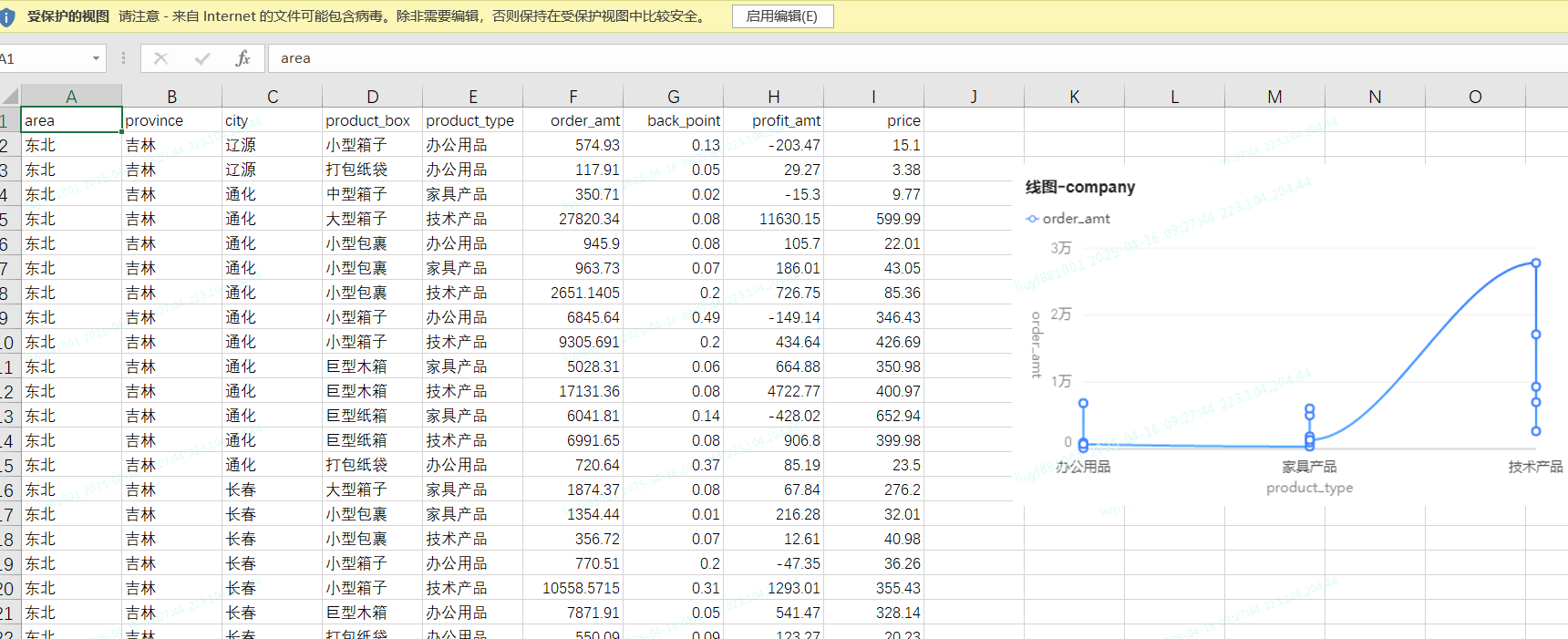Click the chart title 线图-company
The width and height of the screenshot is (1568, 639).
tap(1080, 187)
